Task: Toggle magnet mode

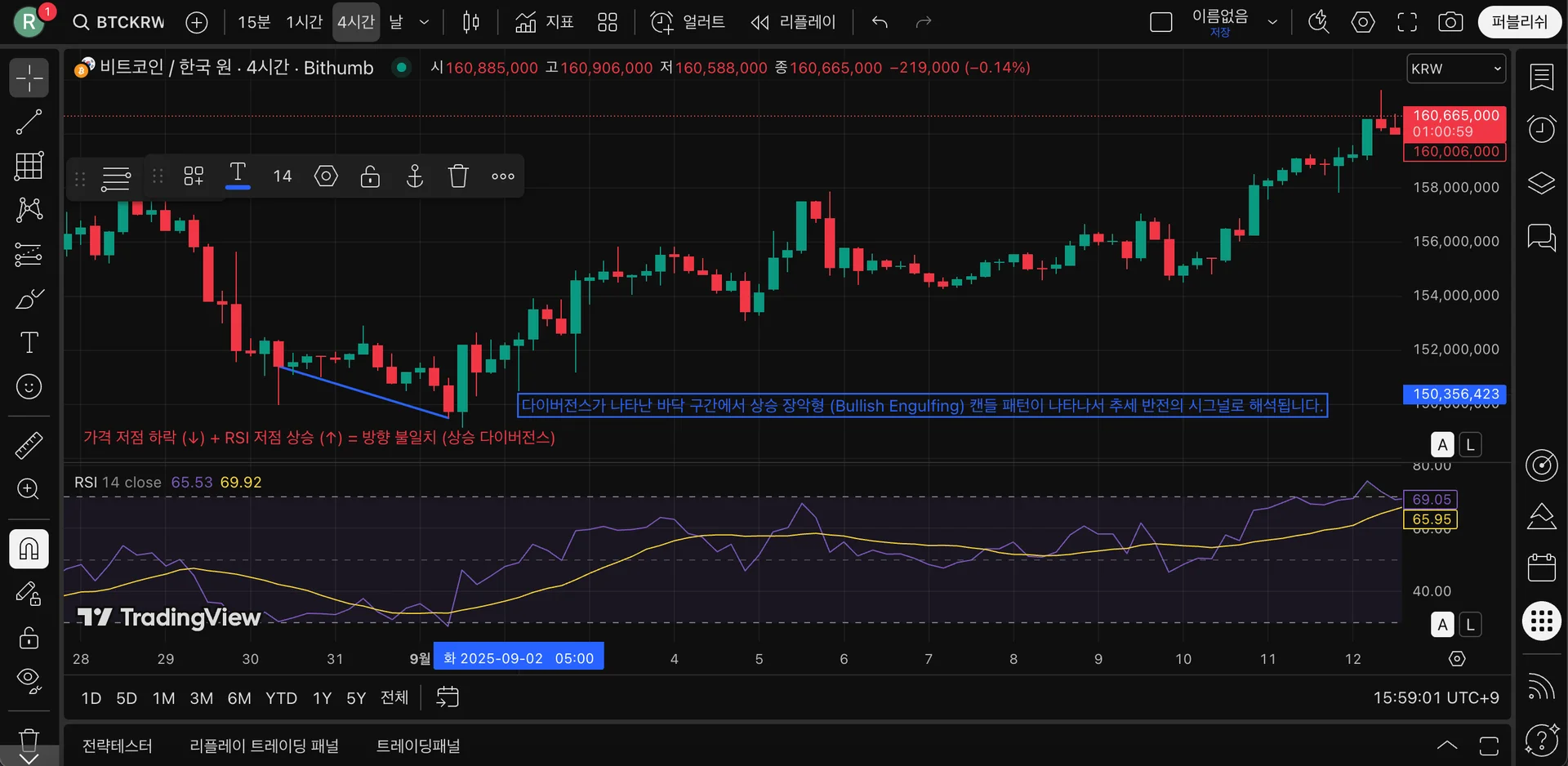Action: tap(29, 549)
